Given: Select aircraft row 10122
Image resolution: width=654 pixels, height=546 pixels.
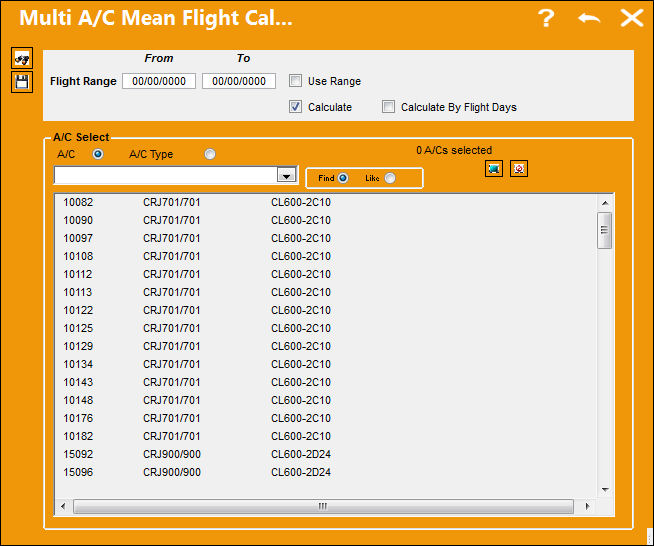Looking at the screenshot, I should (325, 310).
